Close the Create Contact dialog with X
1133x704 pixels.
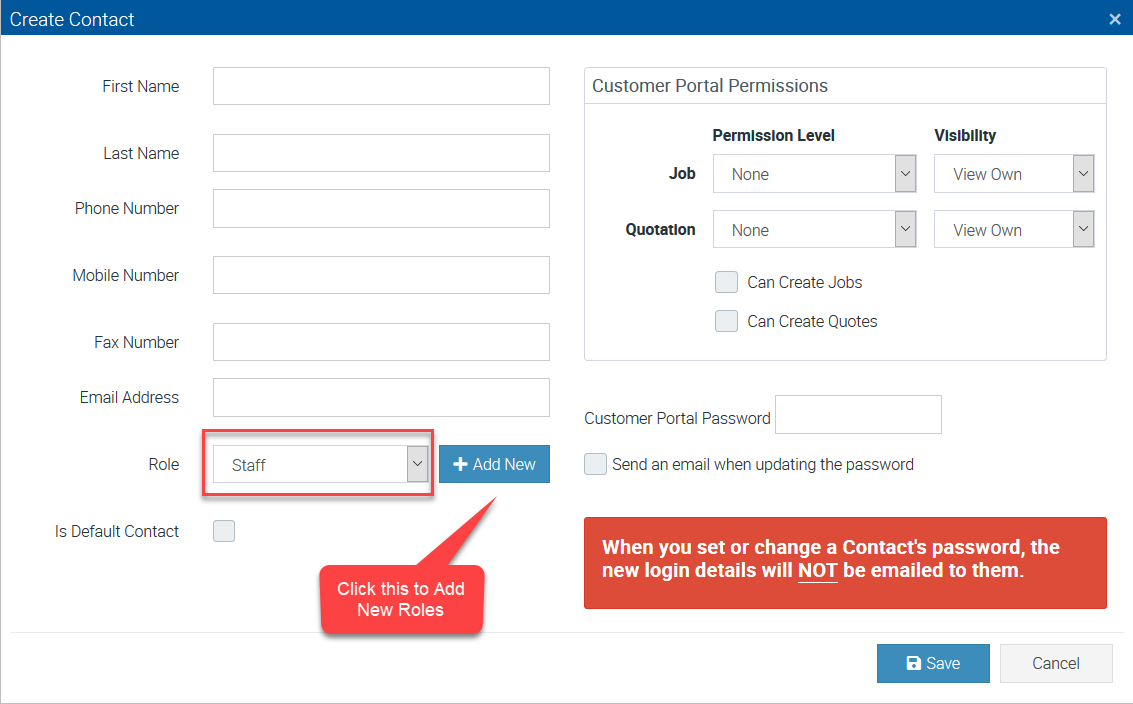1115,19
